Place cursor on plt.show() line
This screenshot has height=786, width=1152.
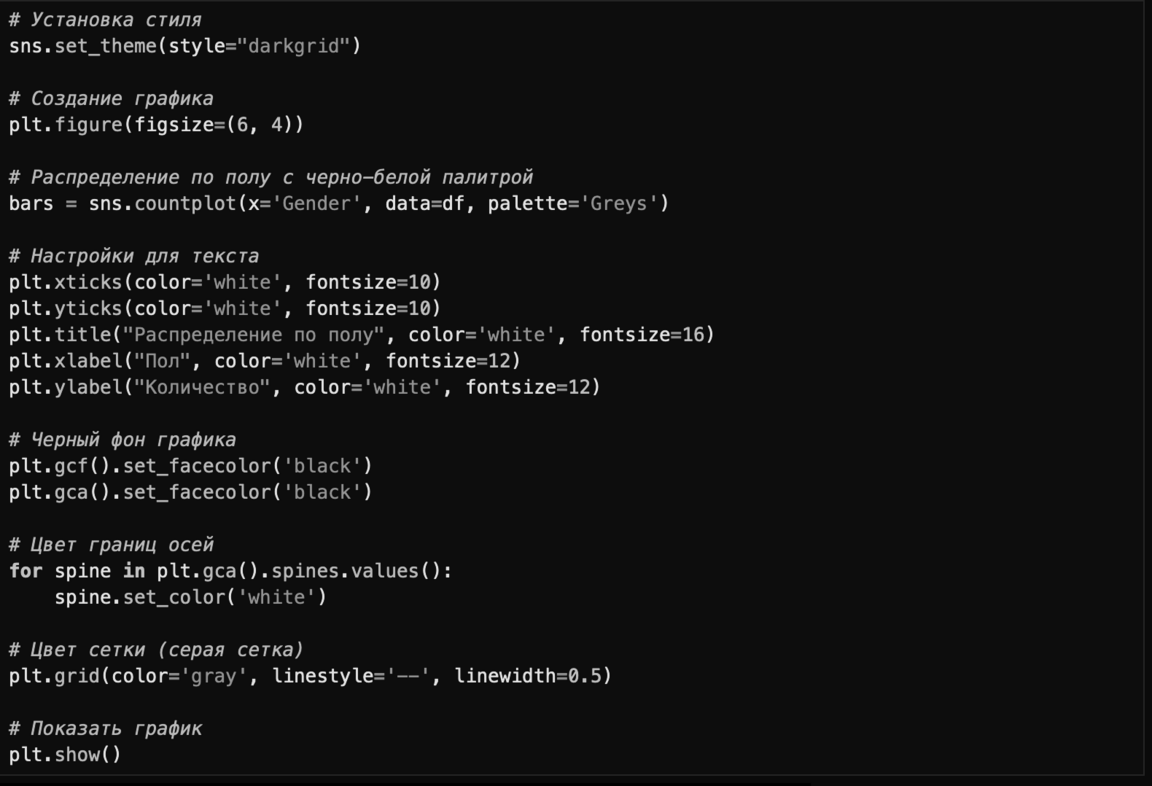coord(65,755)
